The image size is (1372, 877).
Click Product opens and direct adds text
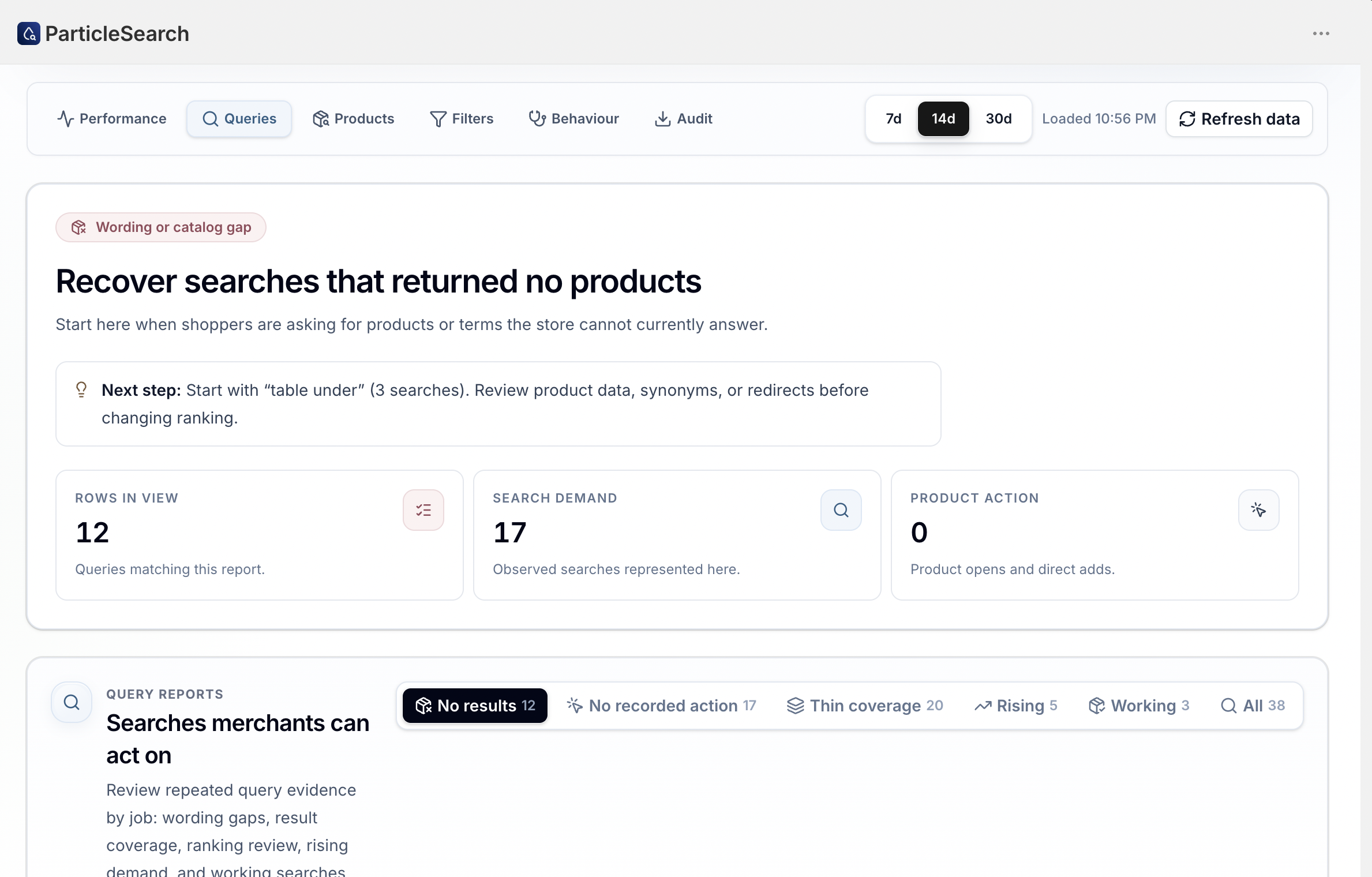click(x=1013, y=569)
